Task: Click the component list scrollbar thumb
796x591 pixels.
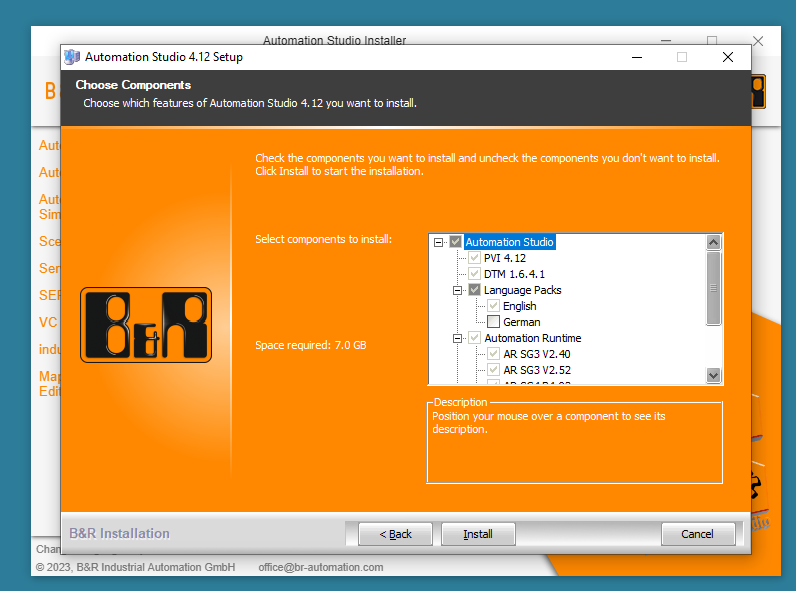Action: coord(713,288)
